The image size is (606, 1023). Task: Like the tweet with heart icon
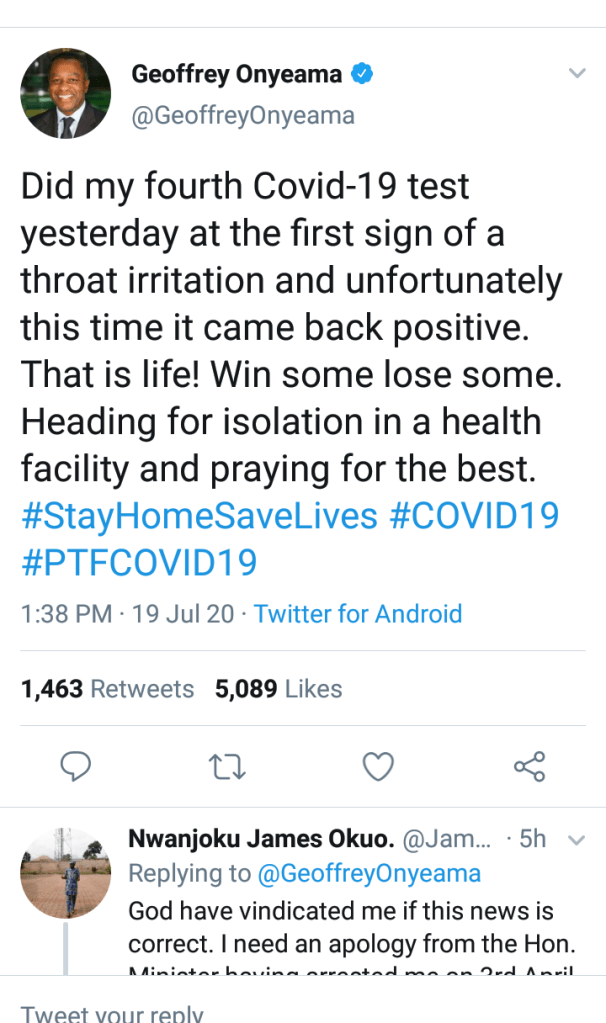[x=377, y=767]
